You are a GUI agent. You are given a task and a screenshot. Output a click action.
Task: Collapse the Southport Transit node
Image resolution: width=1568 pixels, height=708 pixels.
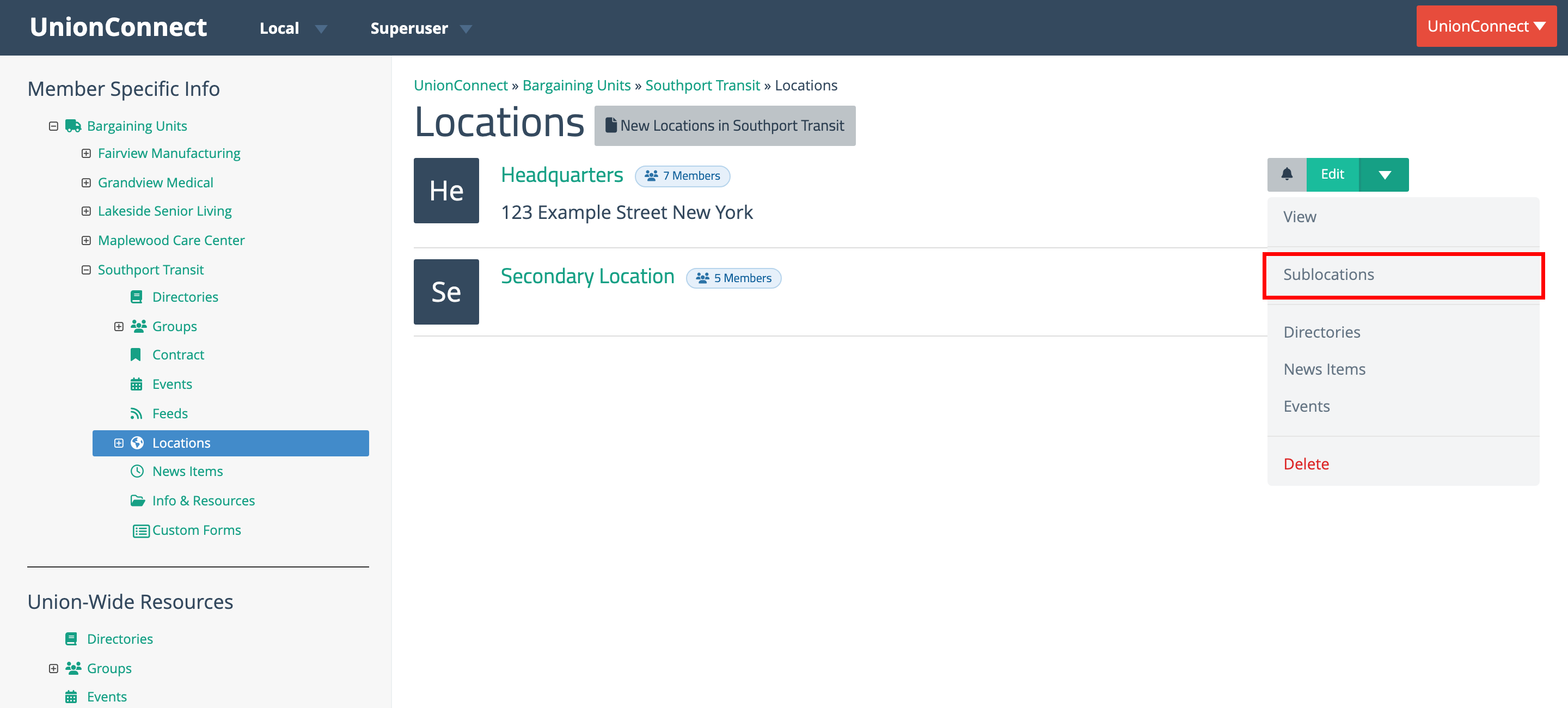pyautogui.click(x=86, y=270)
